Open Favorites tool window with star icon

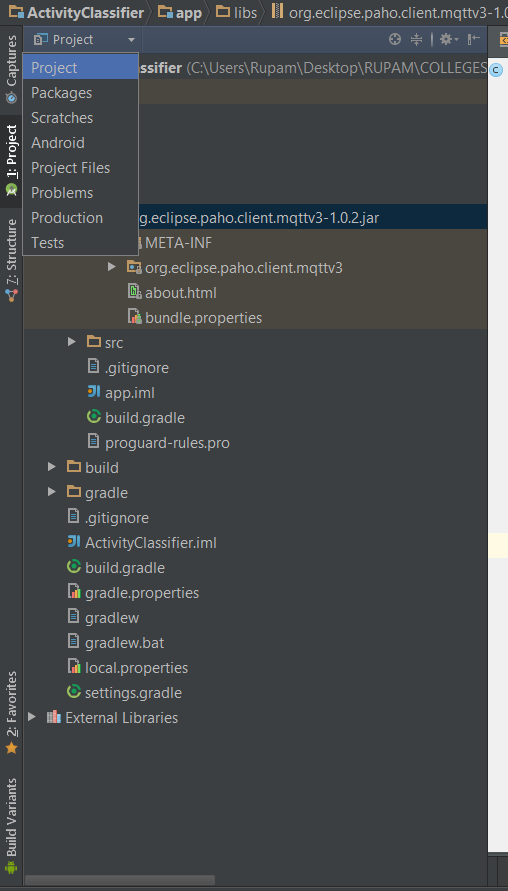tap(11, 713)
